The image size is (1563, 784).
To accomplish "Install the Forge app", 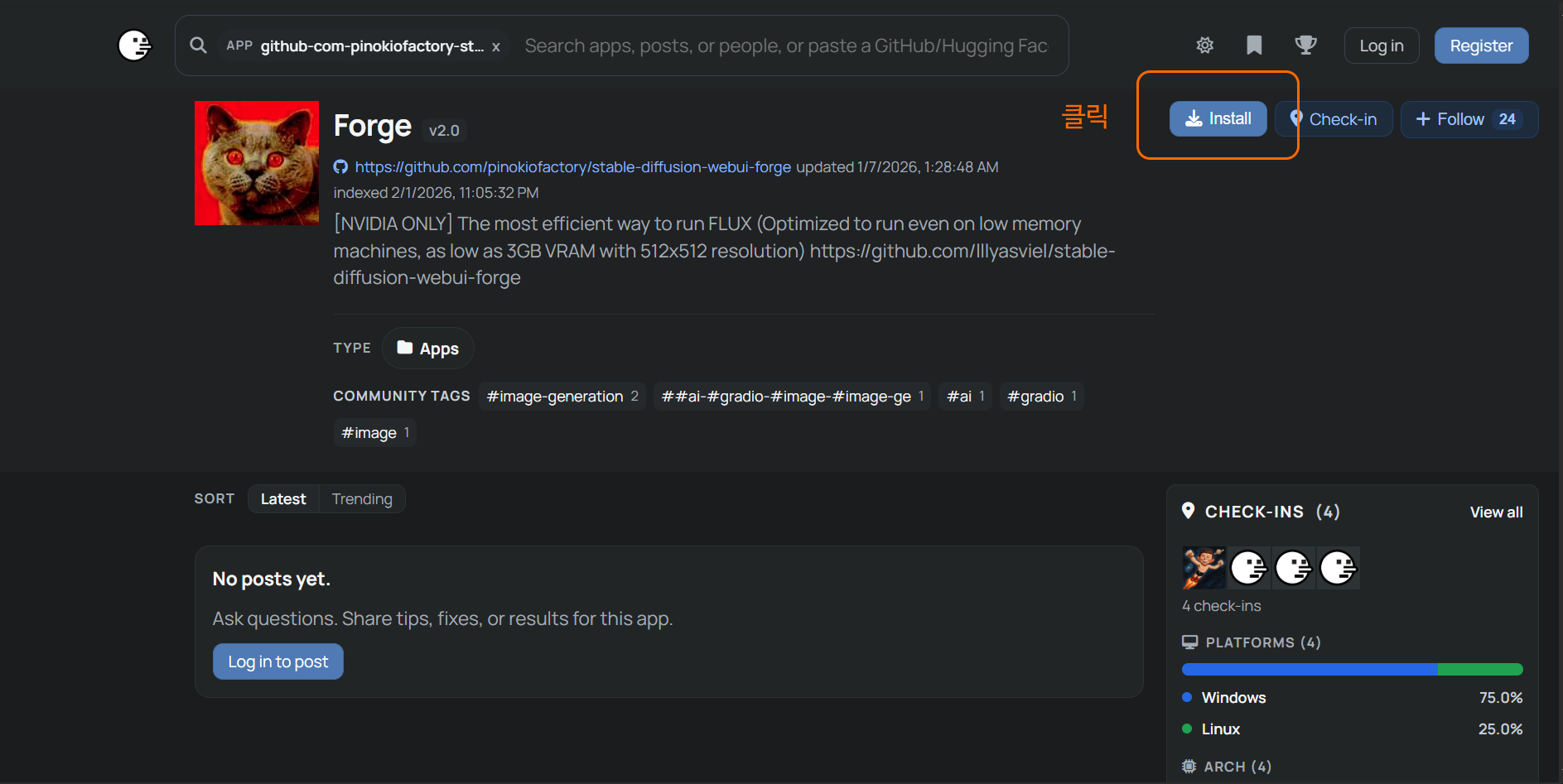I will click(1218, 118).
